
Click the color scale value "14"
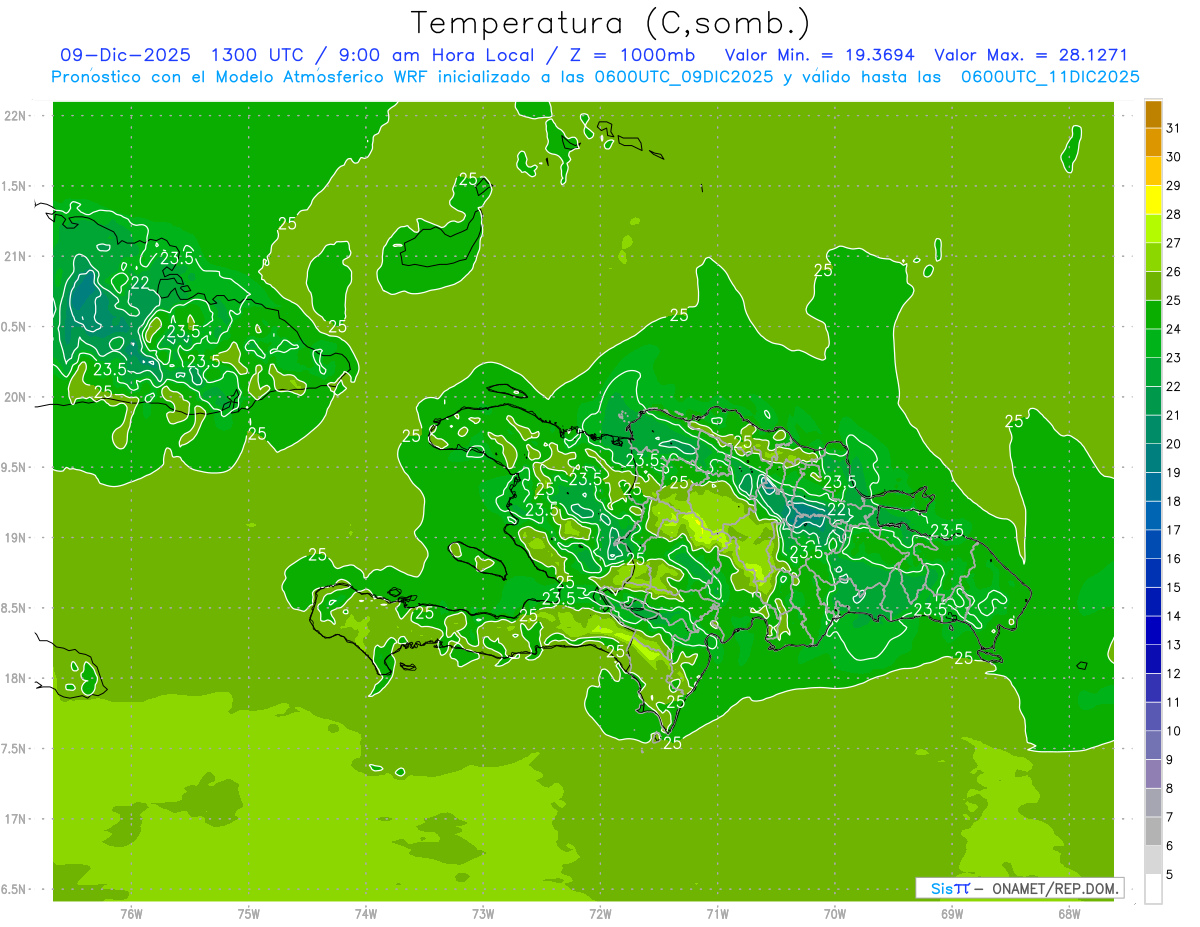pyautogui.click(x=1173, y=616)
